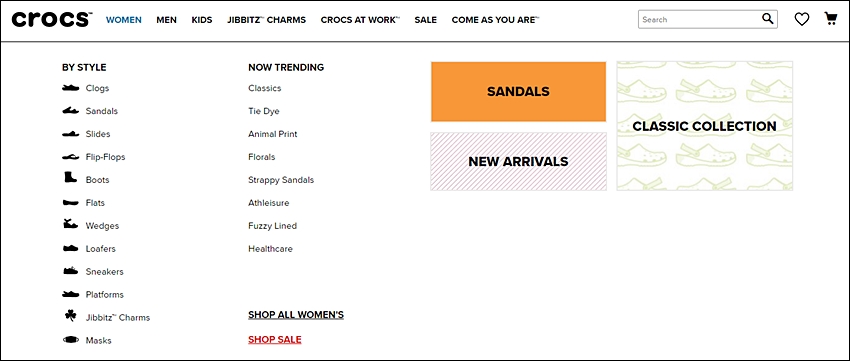
Task: Open the Classic Collection tile
Action: click(704, 126)
